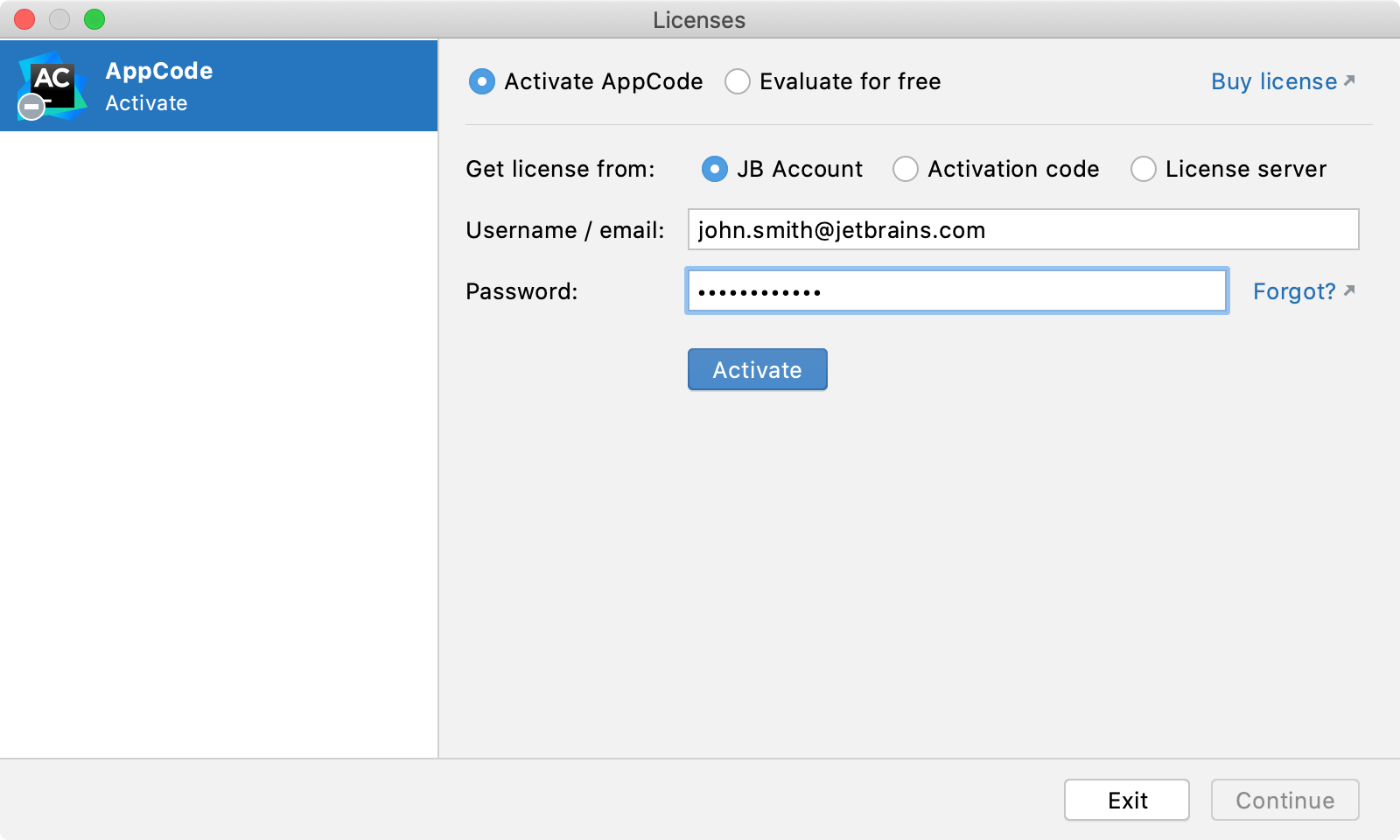This screenshot has width=1400, height=840.
Task: Click the green zoom window button
Action: (94, 19)
